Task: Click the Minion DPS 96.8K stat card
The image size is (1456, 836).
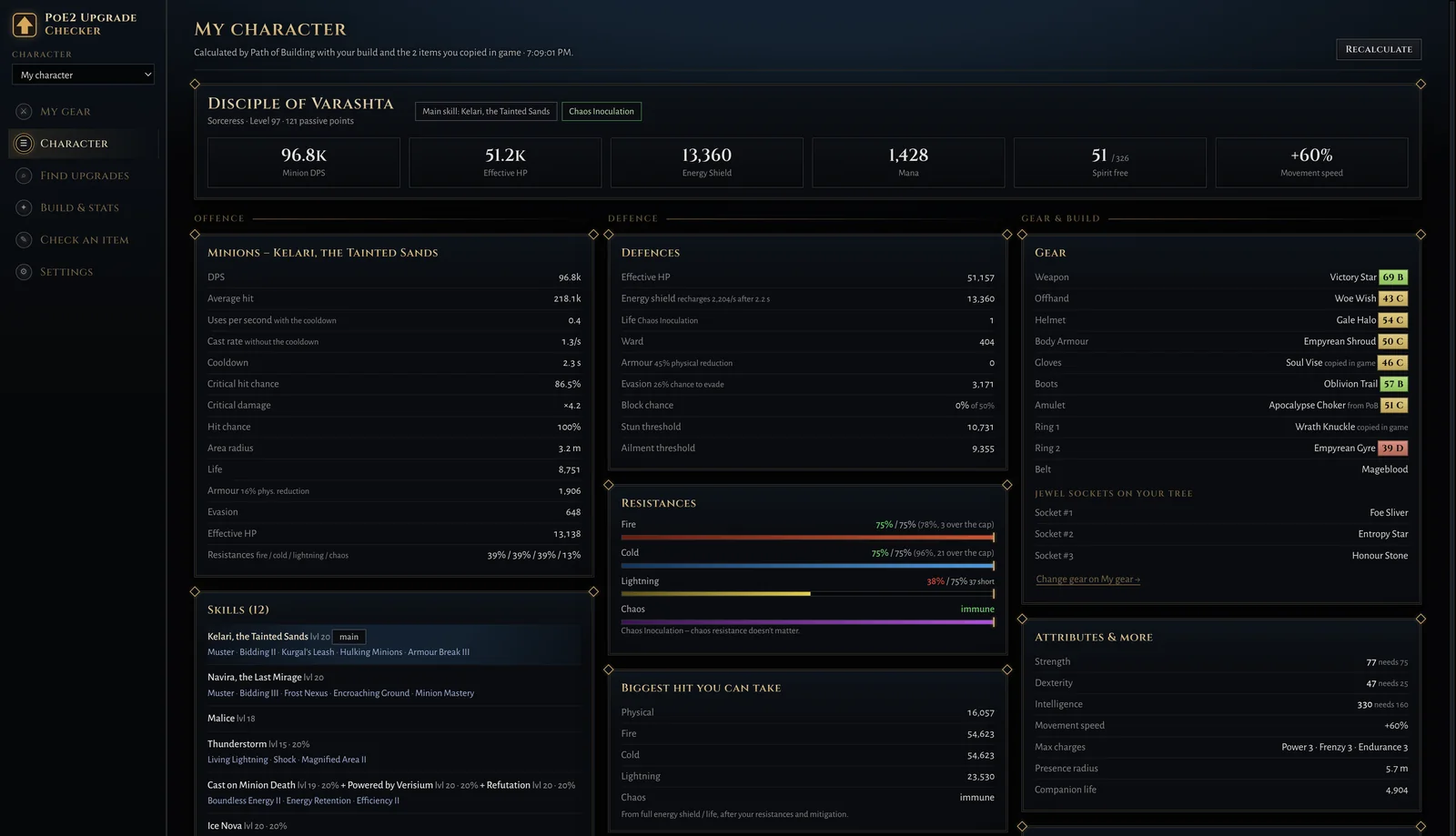Action: click(304, 163)
